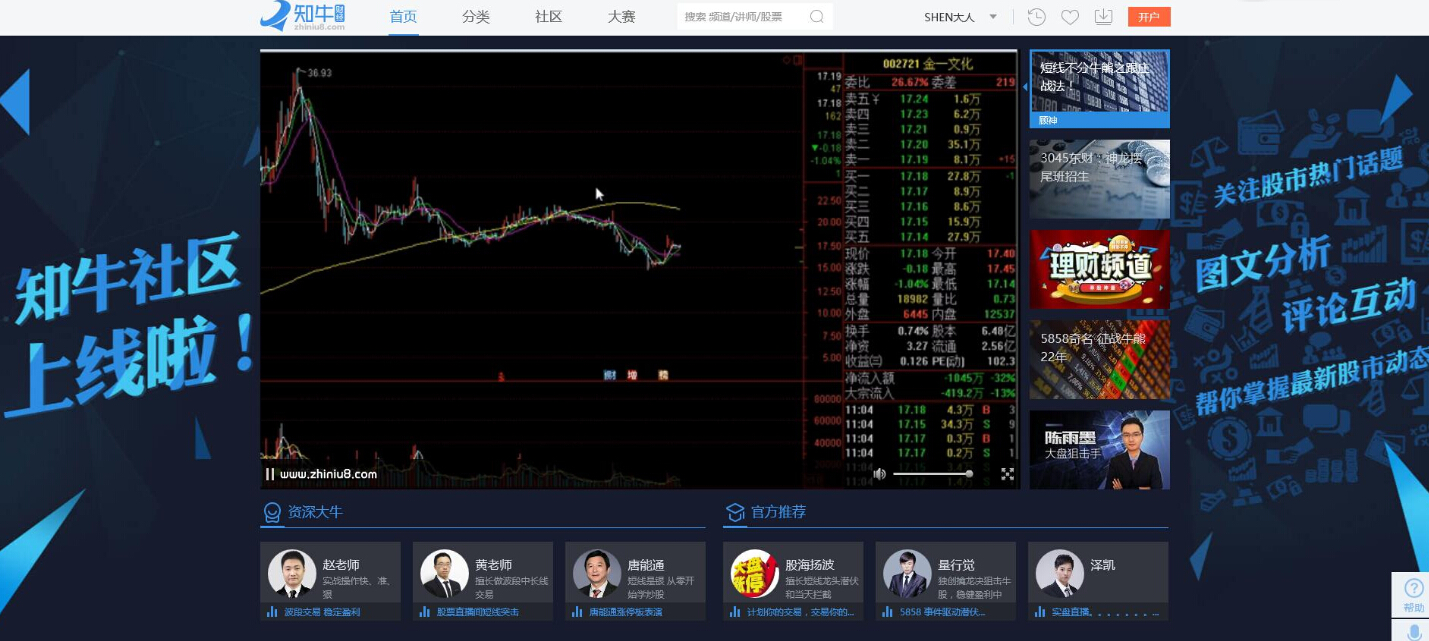Click the search input field
The height and width of the screenshot is (641, 1429).
pos(740,17)
